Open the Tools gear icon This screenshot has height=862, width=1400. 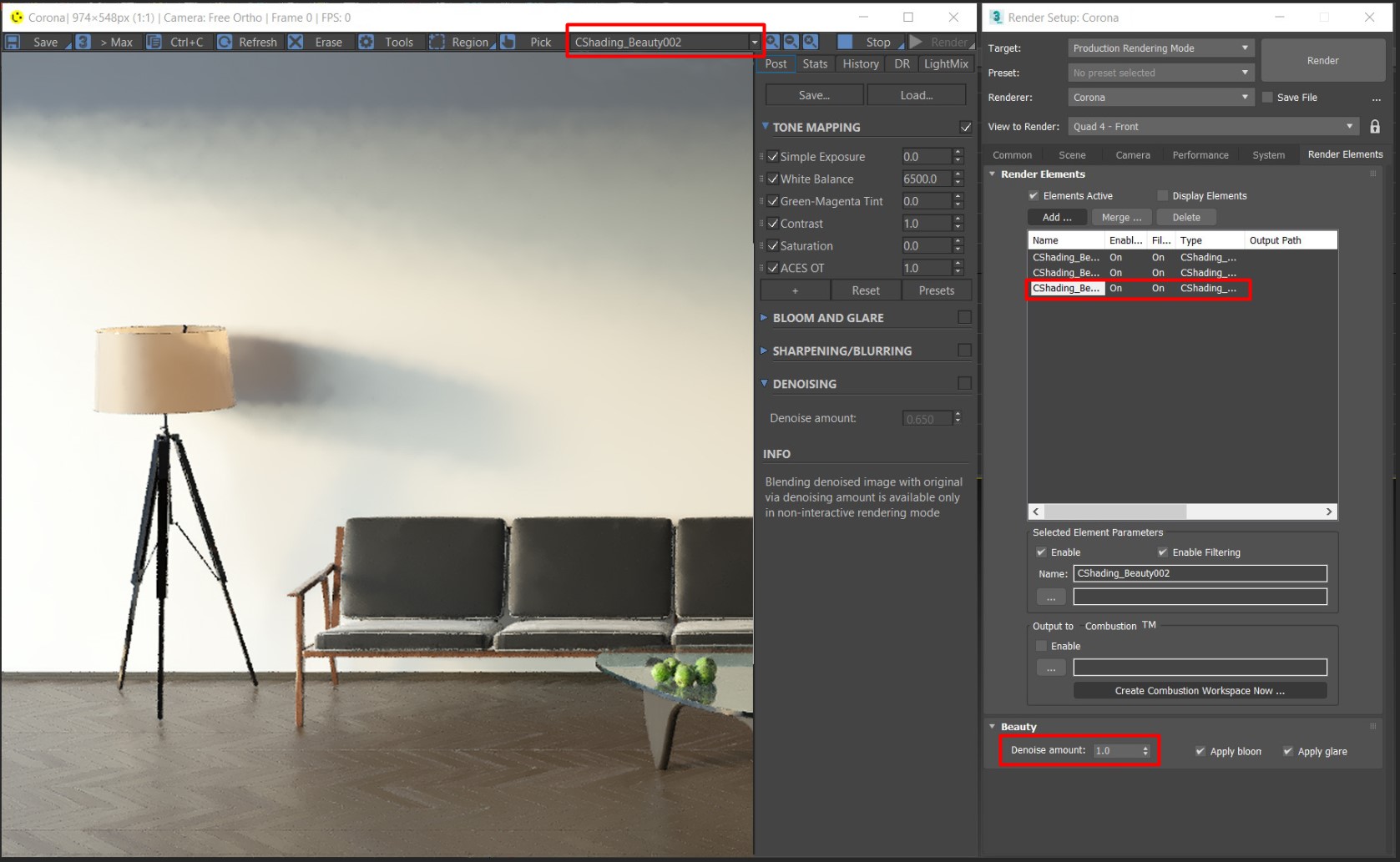tap(366, 42)
